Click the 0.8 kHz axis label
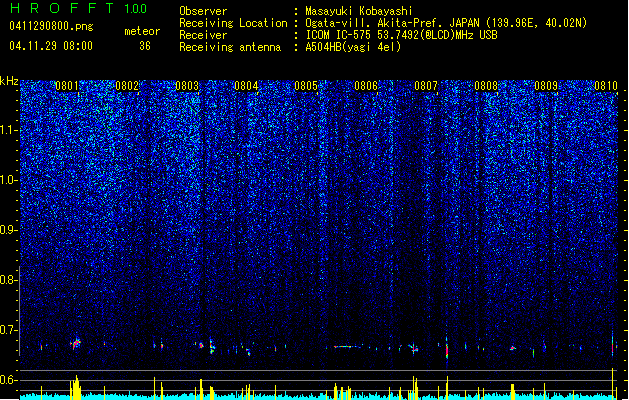This screenshot has height=400, width=629. [8, 280]
